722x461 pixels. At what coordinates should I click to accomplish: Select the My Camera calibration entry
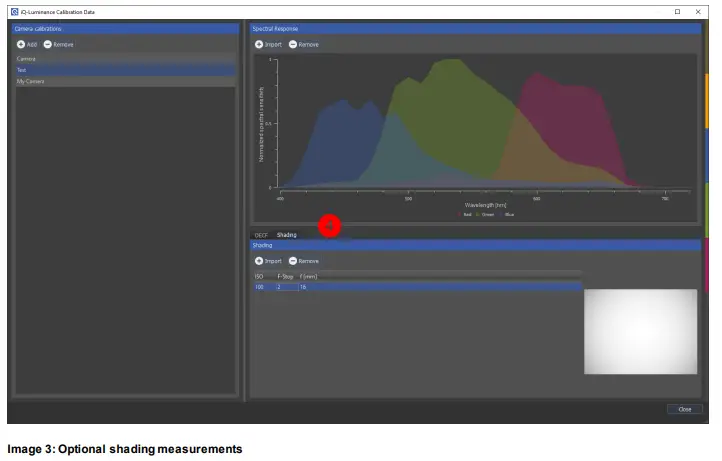(125, 81)
